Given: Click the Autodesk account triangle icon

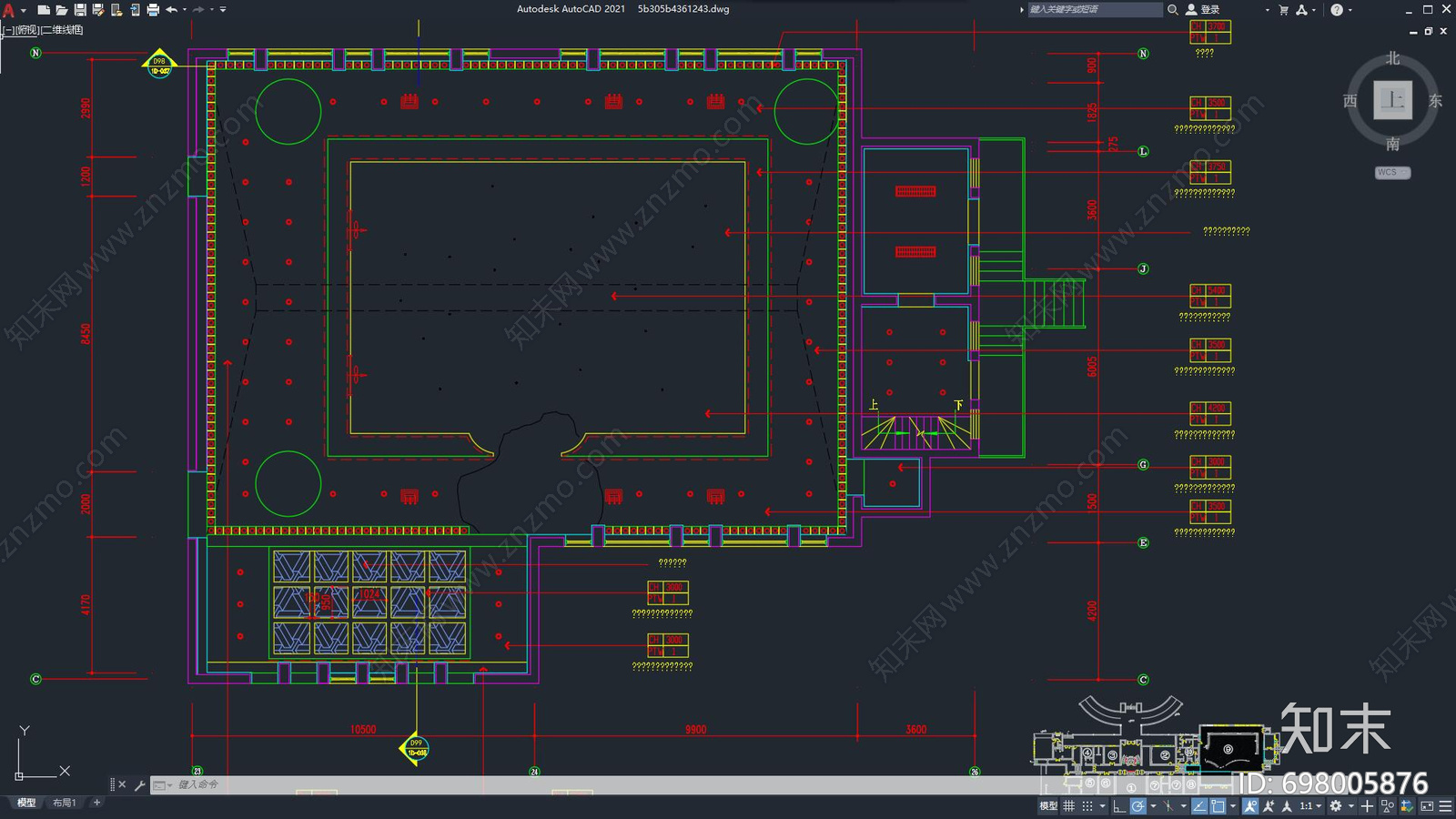Looking at the screenshot, I should pyautogui.click(x=1301, y=9).
